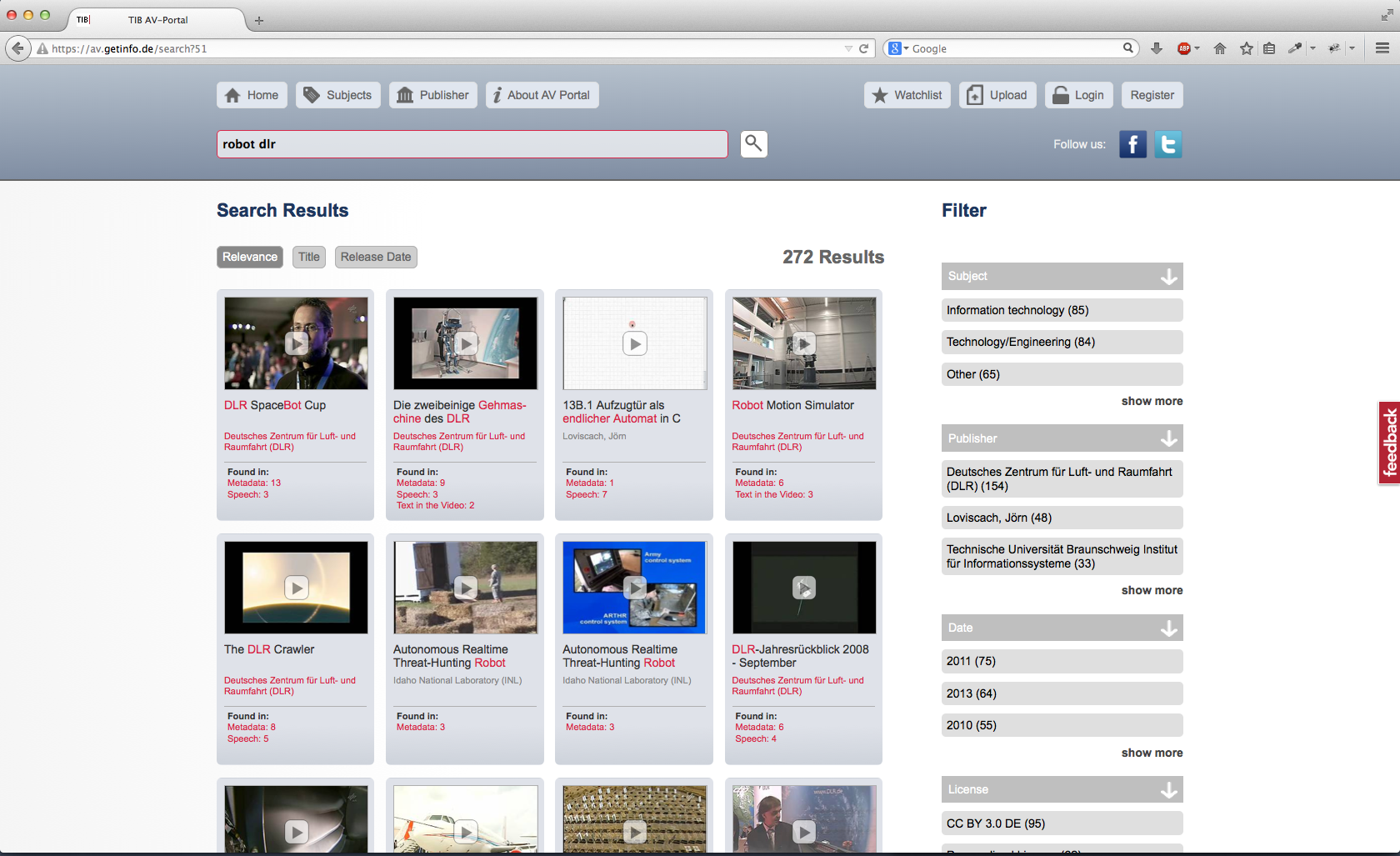The height and width of the screenshot is (856, 1400).
Task: Open the feedback side tab
Action: click(x=1389, y=443)
